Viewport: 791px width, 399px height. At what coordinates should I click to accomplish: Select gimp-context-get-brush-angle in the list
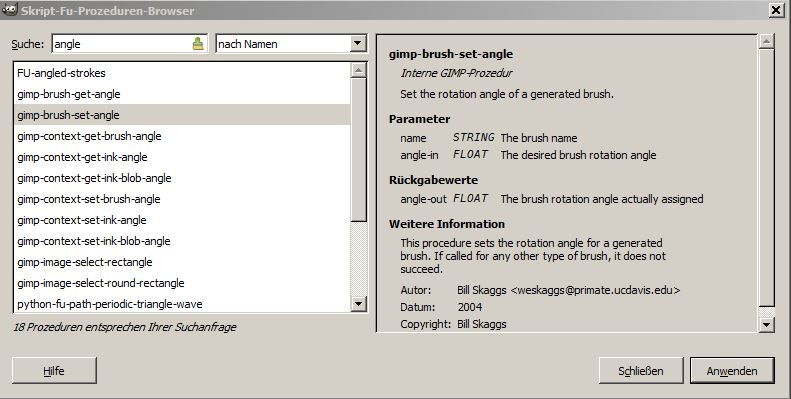pos(182,136)
